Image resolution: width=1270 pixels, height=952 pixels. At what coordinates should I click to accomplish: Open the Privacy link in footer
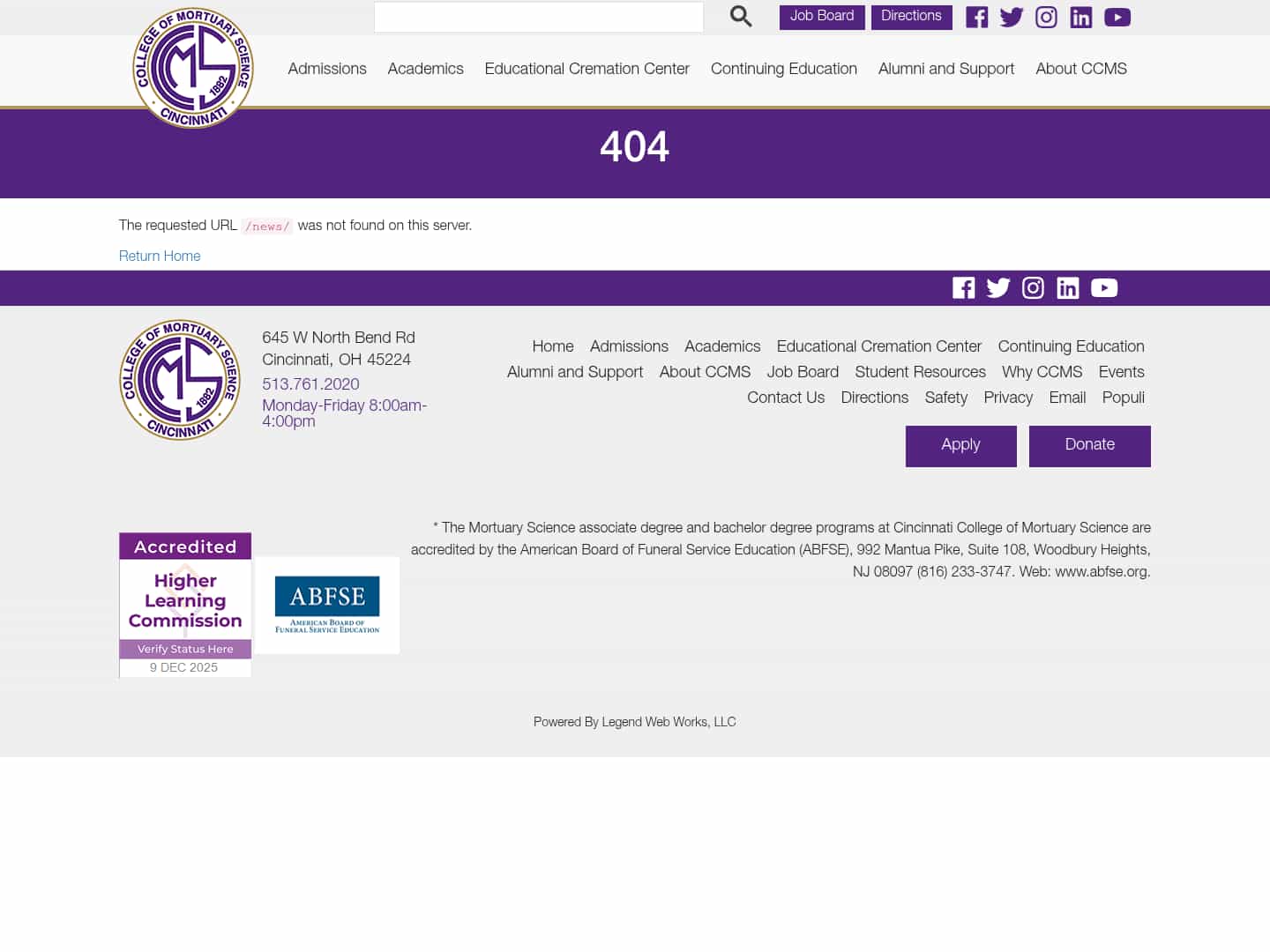[x=1008, y=398]
